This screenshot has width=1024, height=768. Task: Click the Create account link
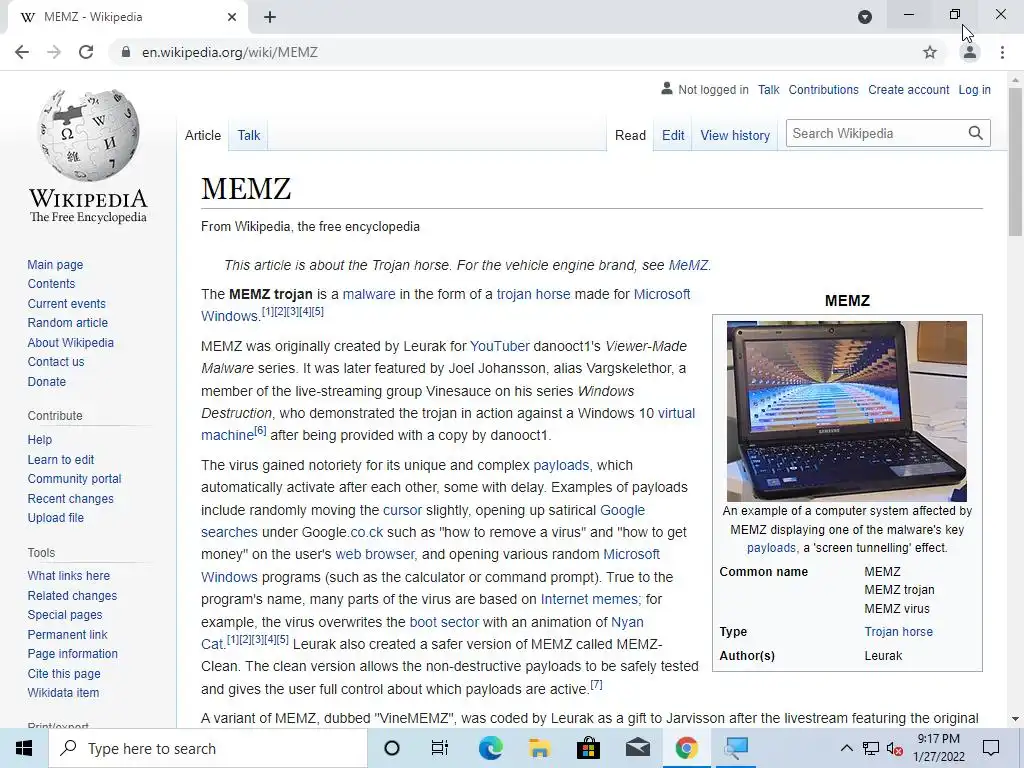(x=908, y=89)
